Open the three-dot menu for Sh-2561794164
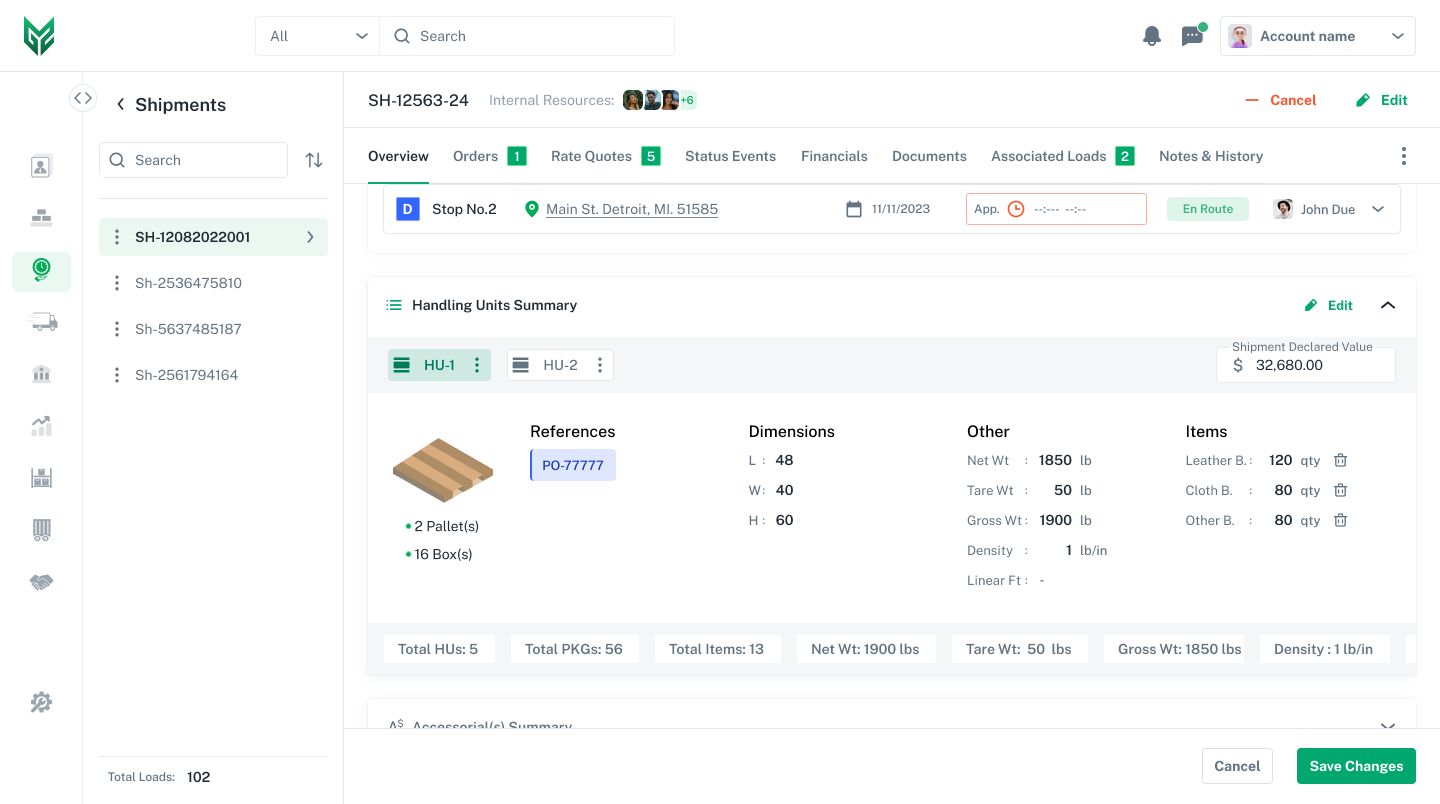 tap(117, 375)
